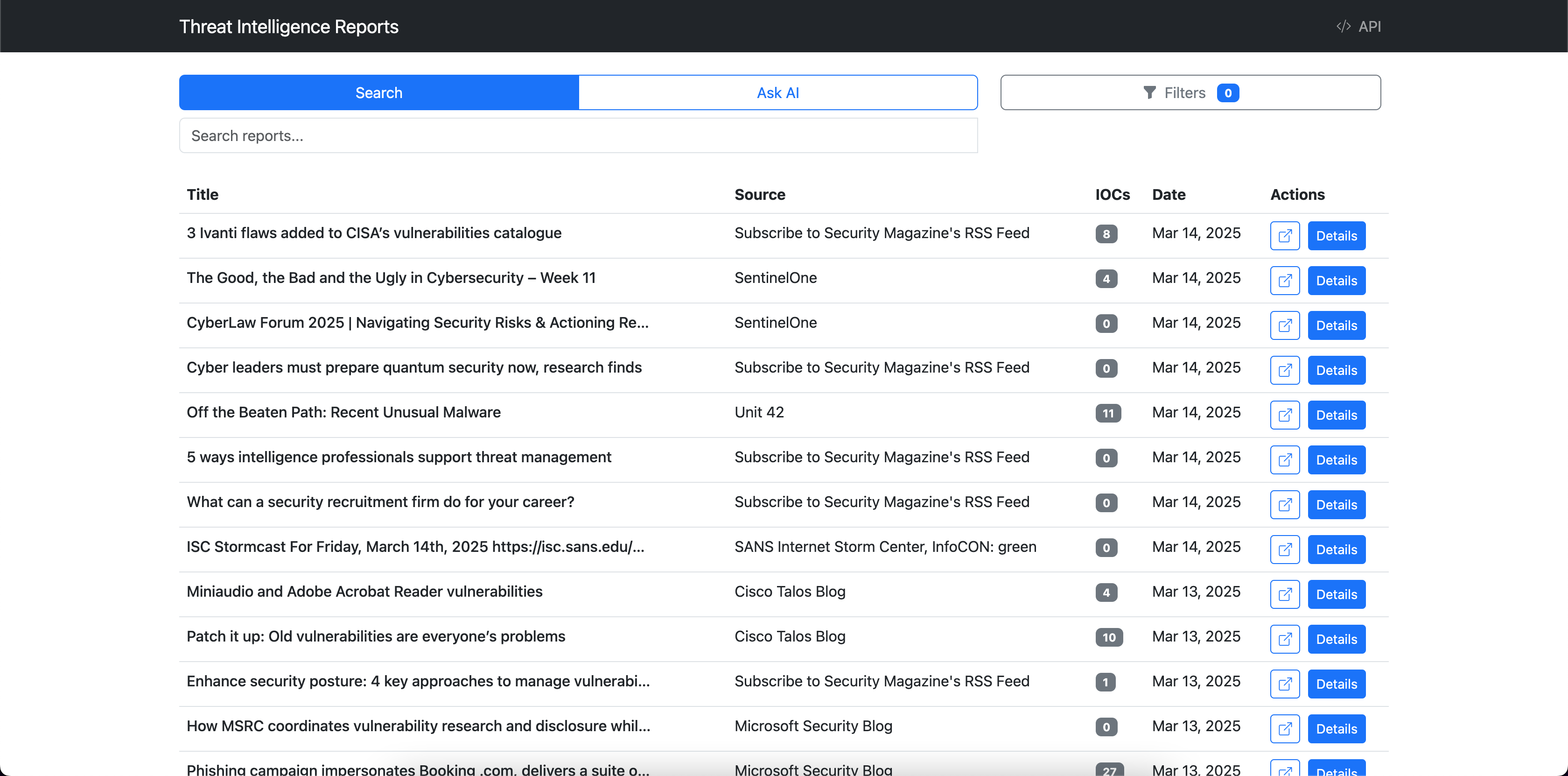Select the Search tab

pyautogui.click(x=378, y=92)
